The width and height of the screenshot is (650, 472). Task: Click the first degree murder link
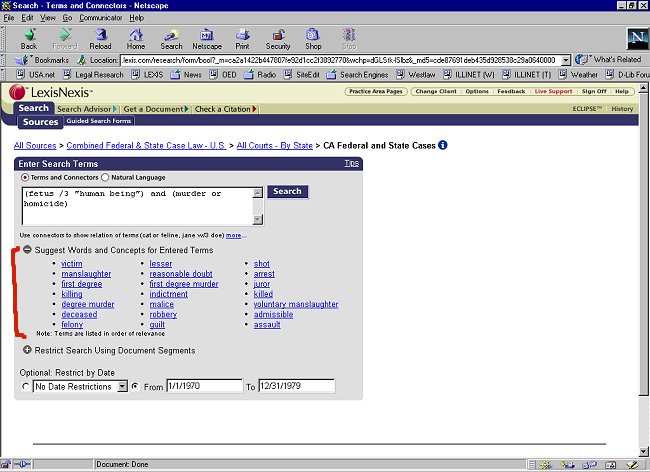(x=184, y=284)
